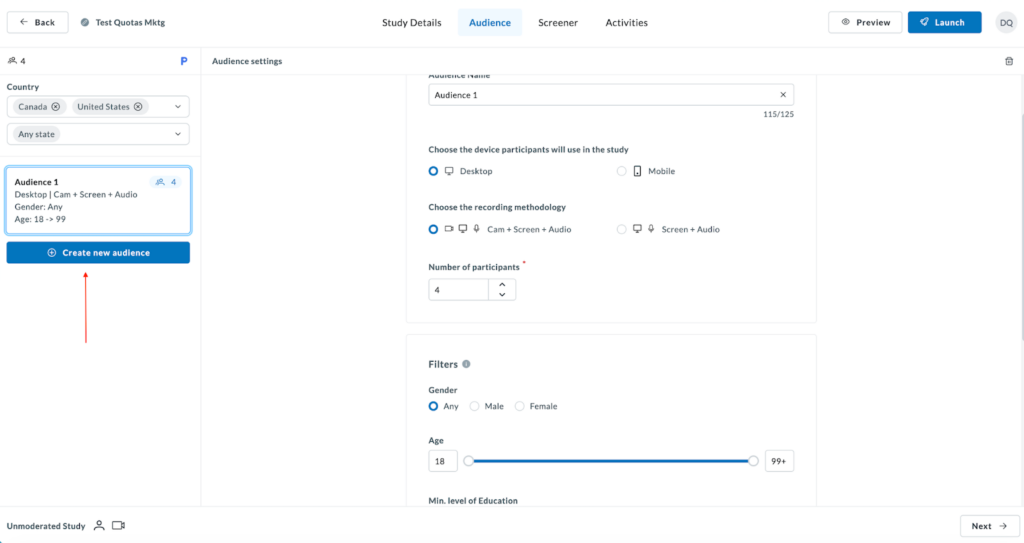This screenshot has width=1024, height=543.
Task: Click the right handle of Age slider
Action: pos(753,461)
